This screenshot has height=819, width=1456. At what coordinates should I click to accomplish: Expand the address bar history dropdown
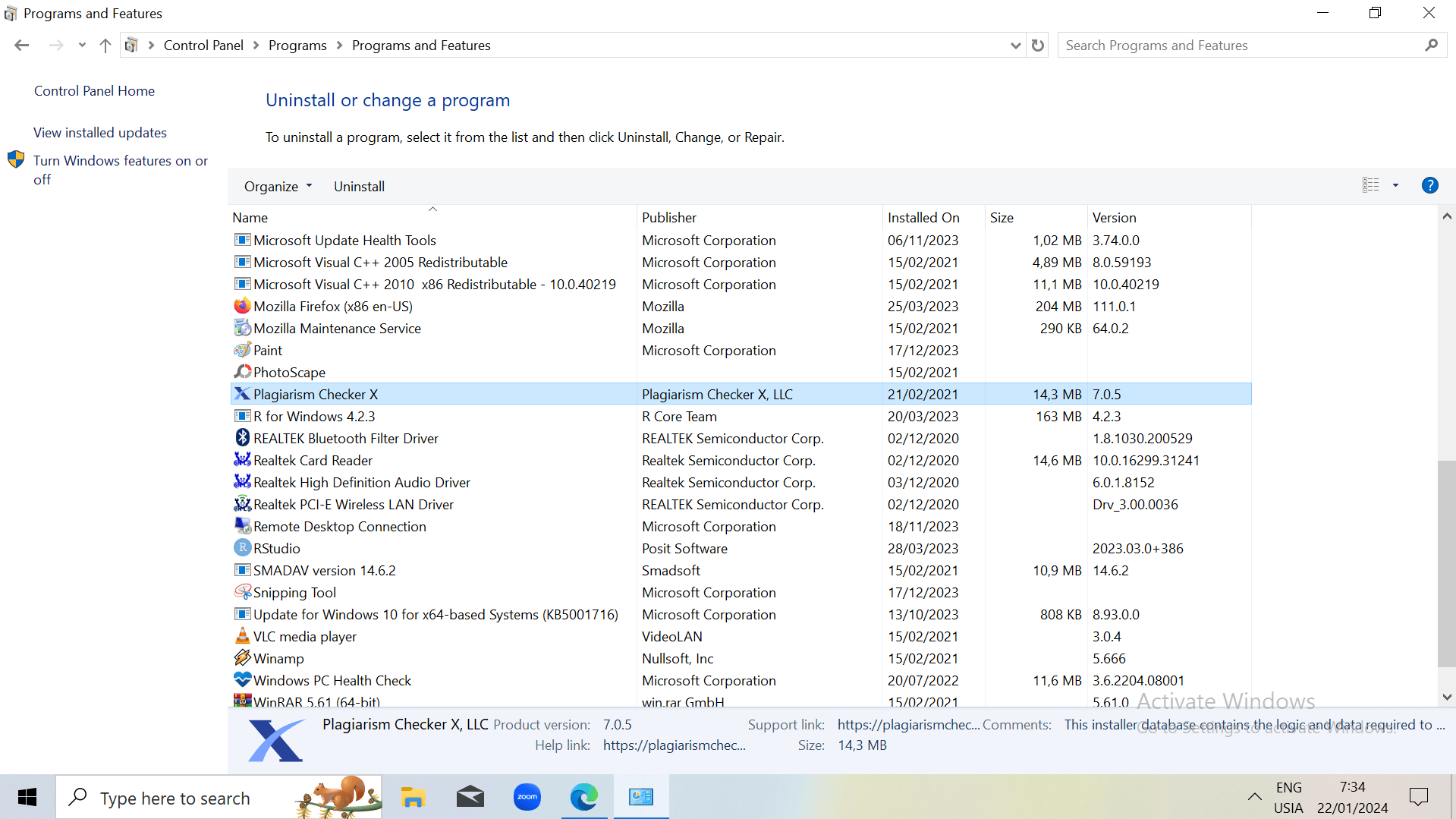1015,46
